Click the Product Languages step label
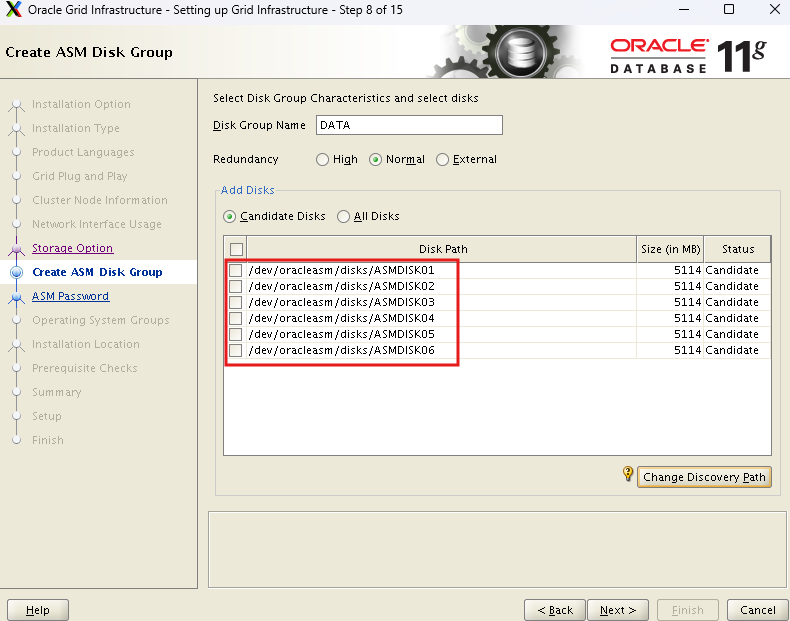This screenshot has width=790, height=621. tap(83, 152)
